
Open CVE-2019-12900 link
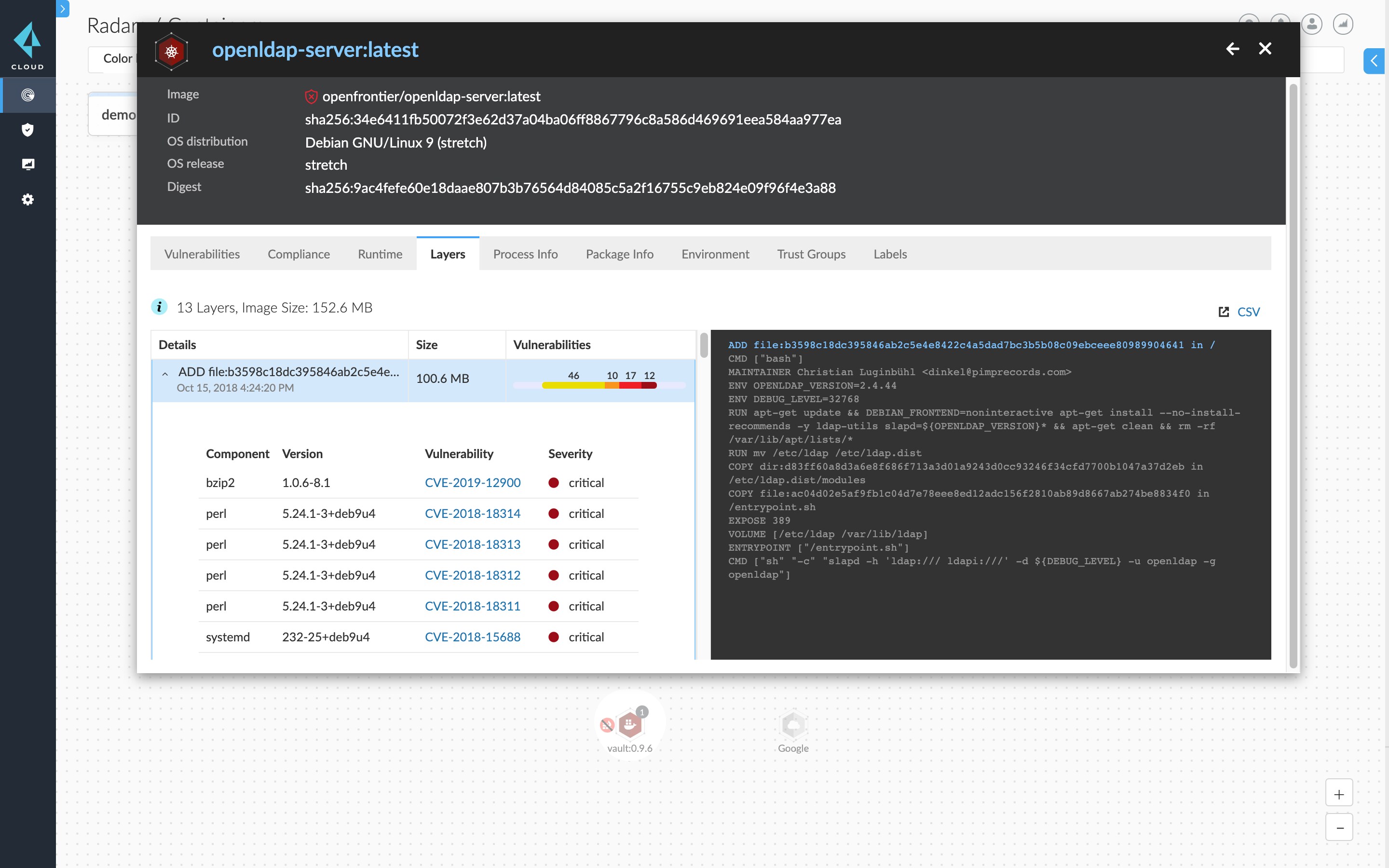pyautogui.click(x=472, y=482)
